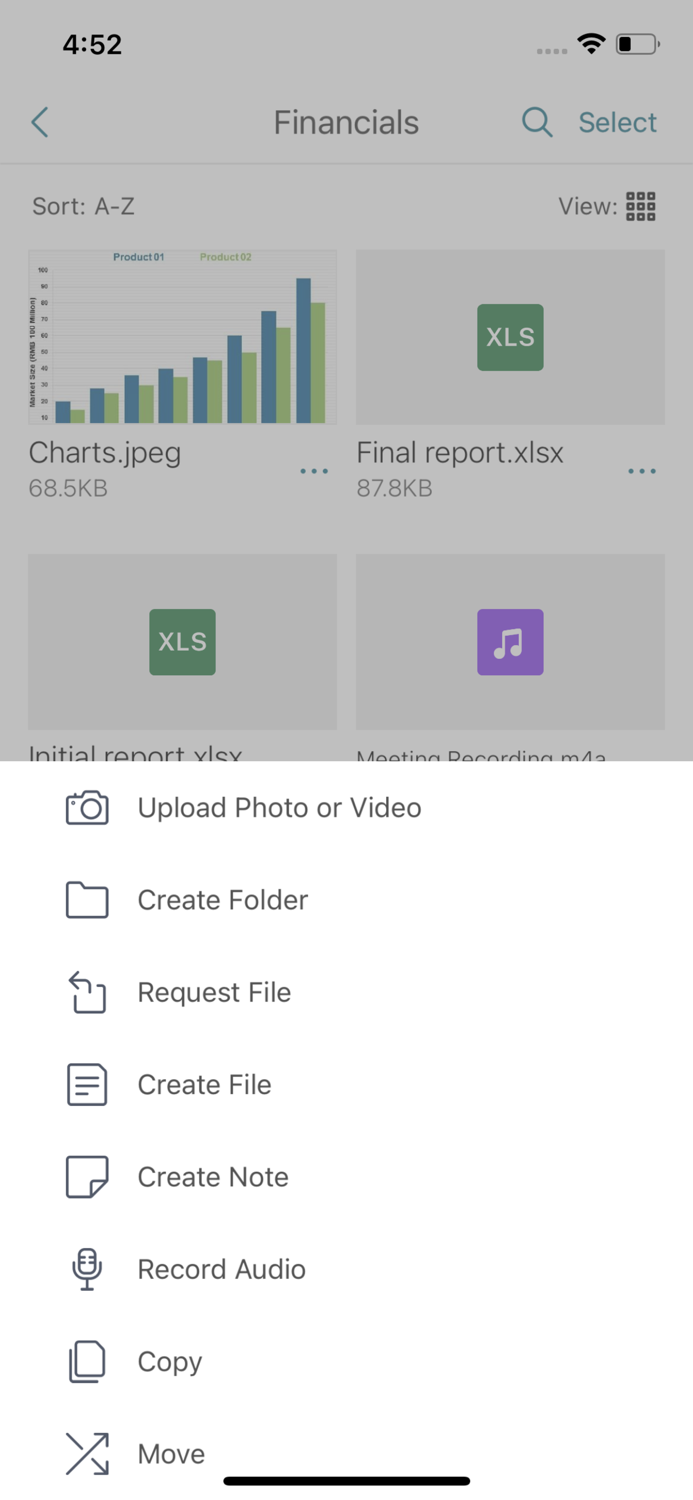Open the Upload Photo or Video camera icon

(86, 807)
